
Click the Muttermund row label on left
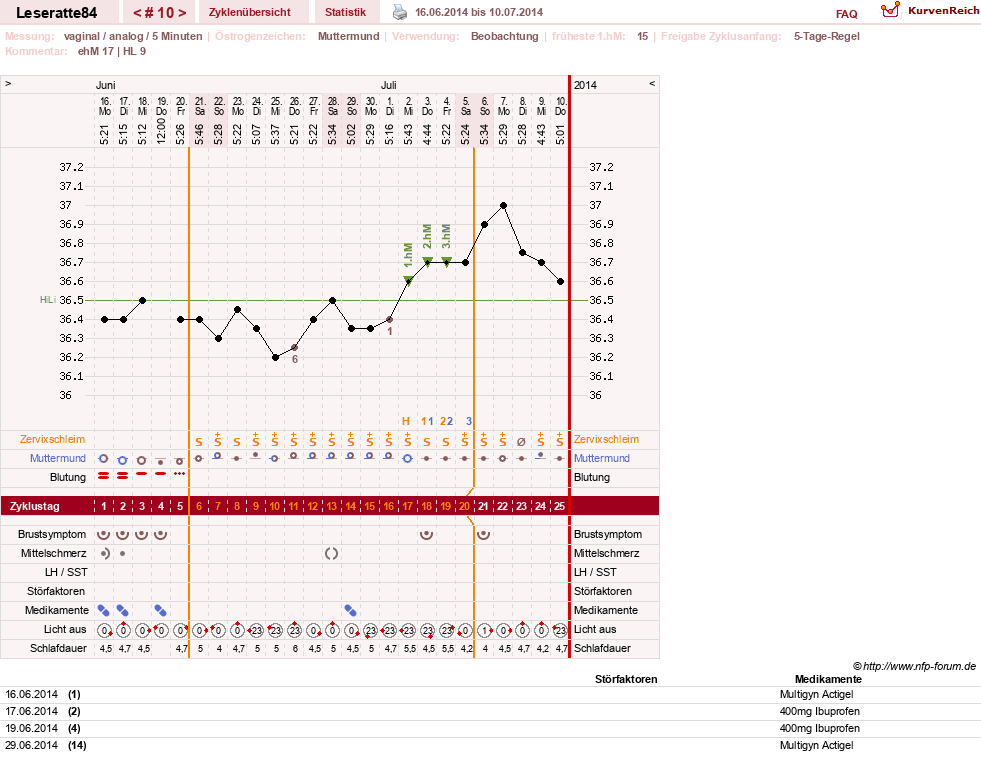click(58, 458)
